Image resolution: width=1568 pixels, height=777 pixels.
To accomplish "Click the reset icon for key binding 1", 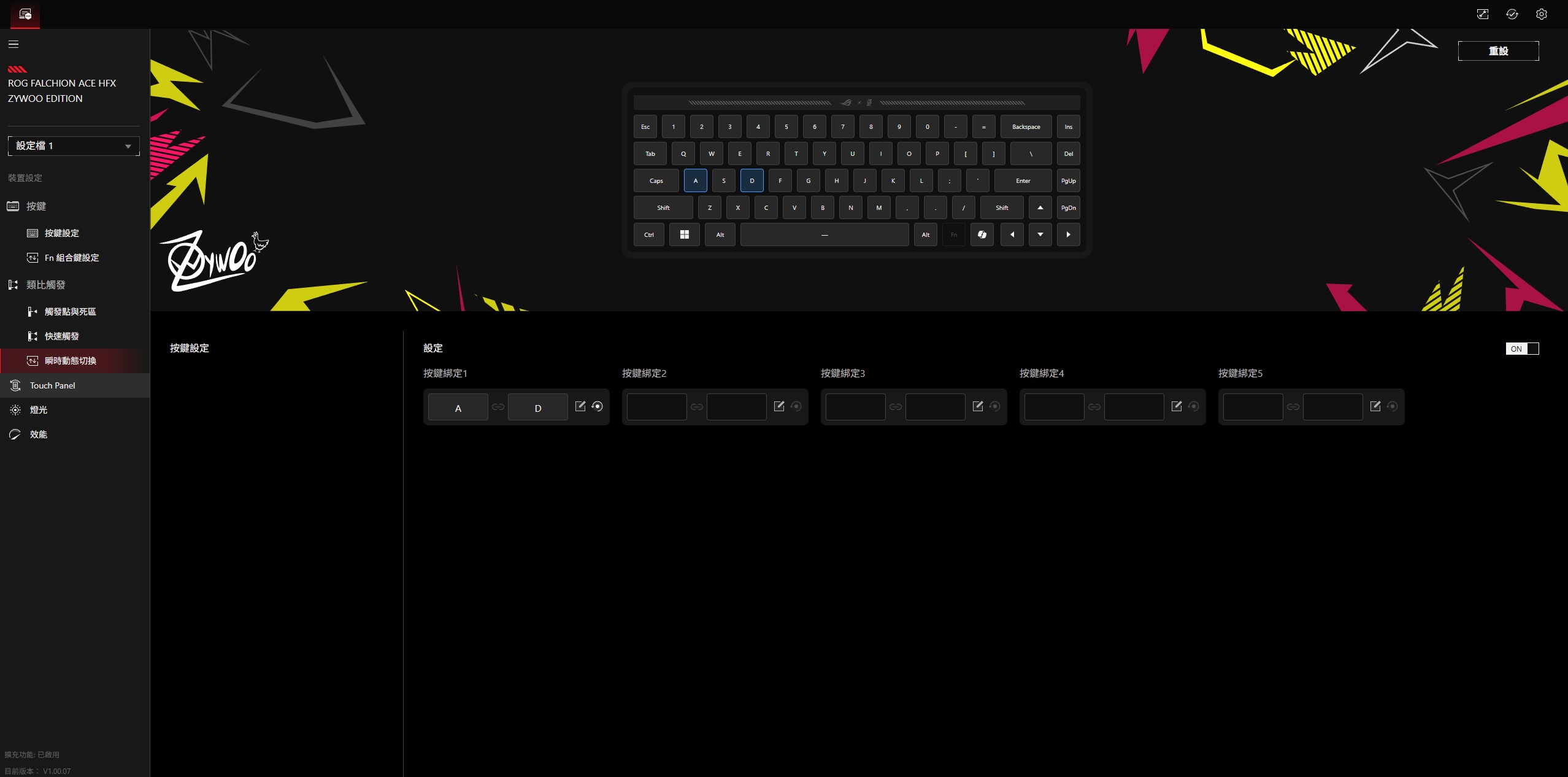I will 597,406.
